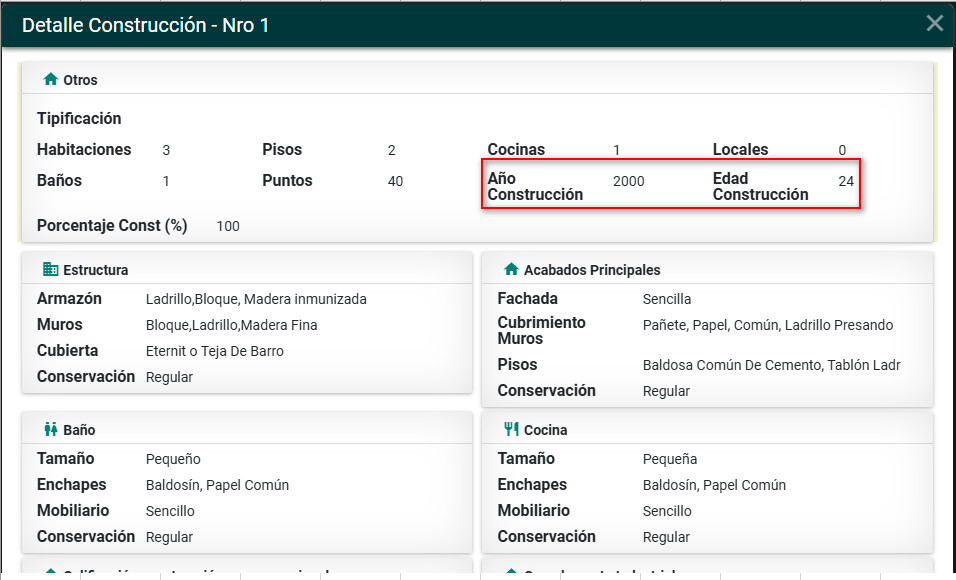The height and width of the screenshot is (580, 956).
Task: Click the house icon beside Acabados Principales
Action: (x=511, y=269)
